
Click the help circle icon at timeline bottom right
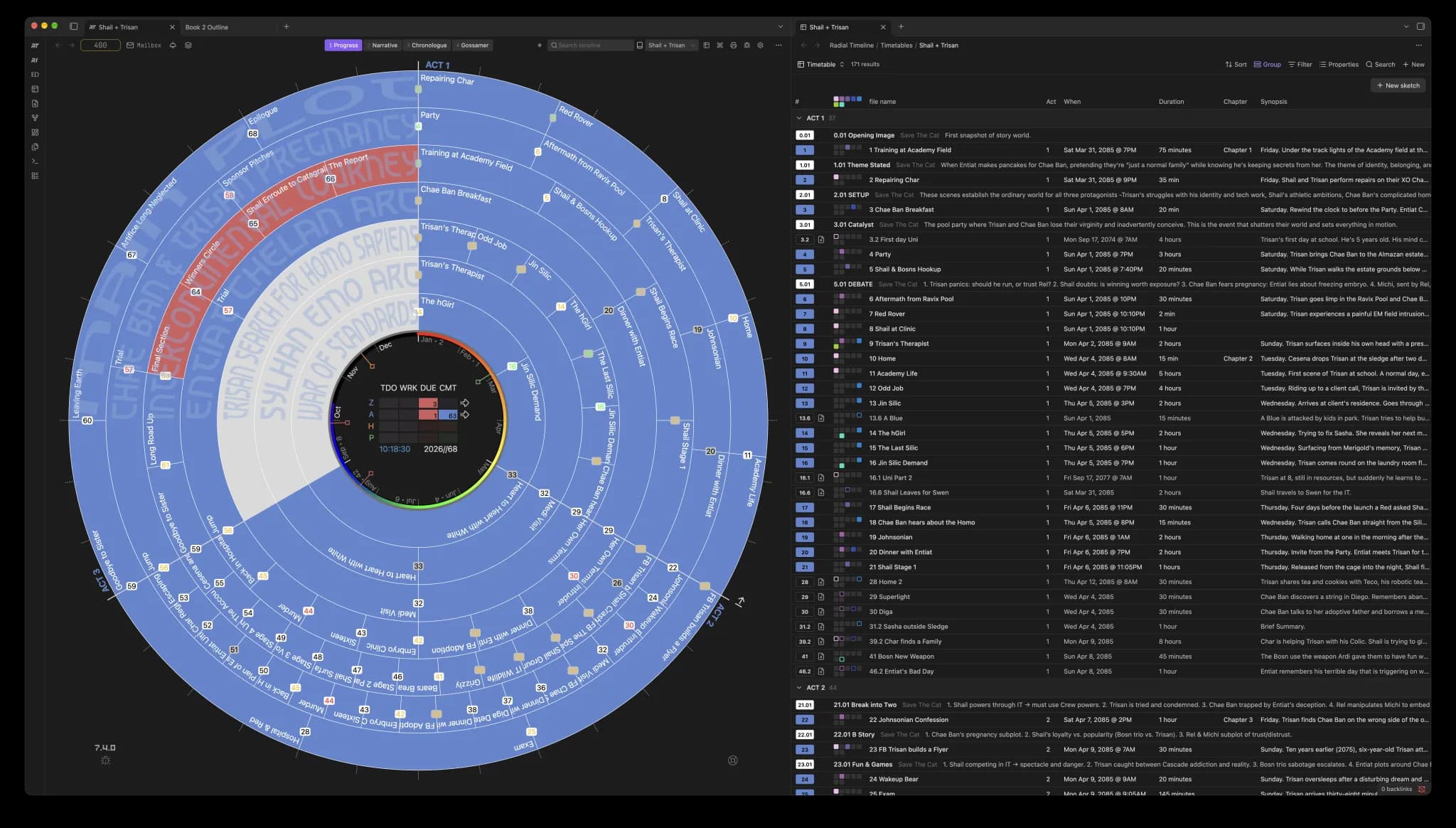(x=733, y=760)
